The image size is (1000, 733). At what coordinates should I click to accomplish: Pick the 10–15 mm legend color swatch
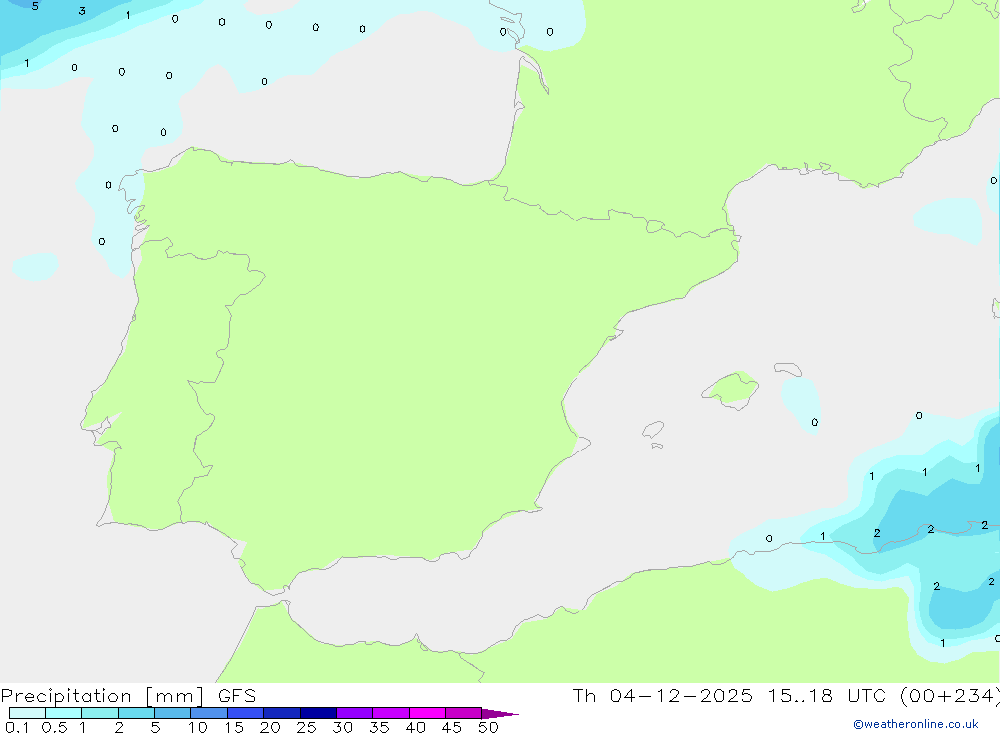coord(209,713)
